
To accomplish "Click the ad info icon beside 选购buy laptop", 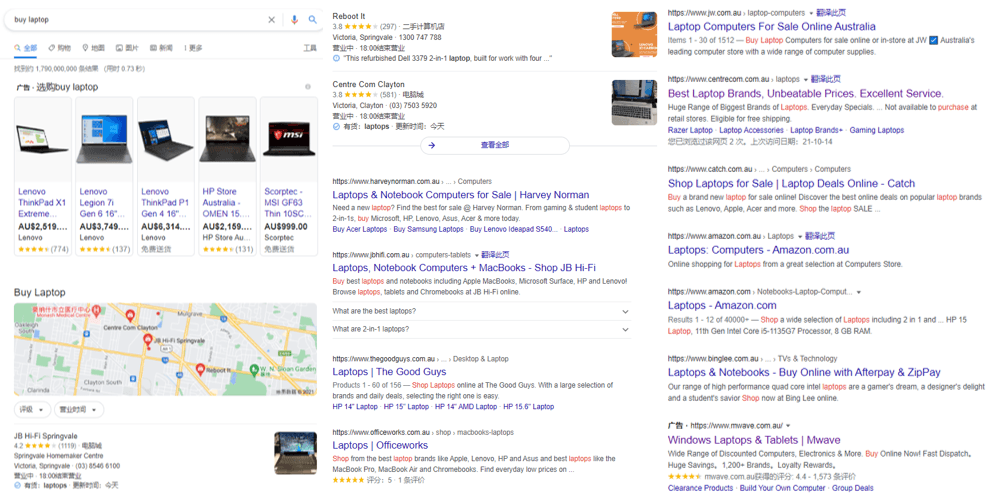I will coord(307,87).
